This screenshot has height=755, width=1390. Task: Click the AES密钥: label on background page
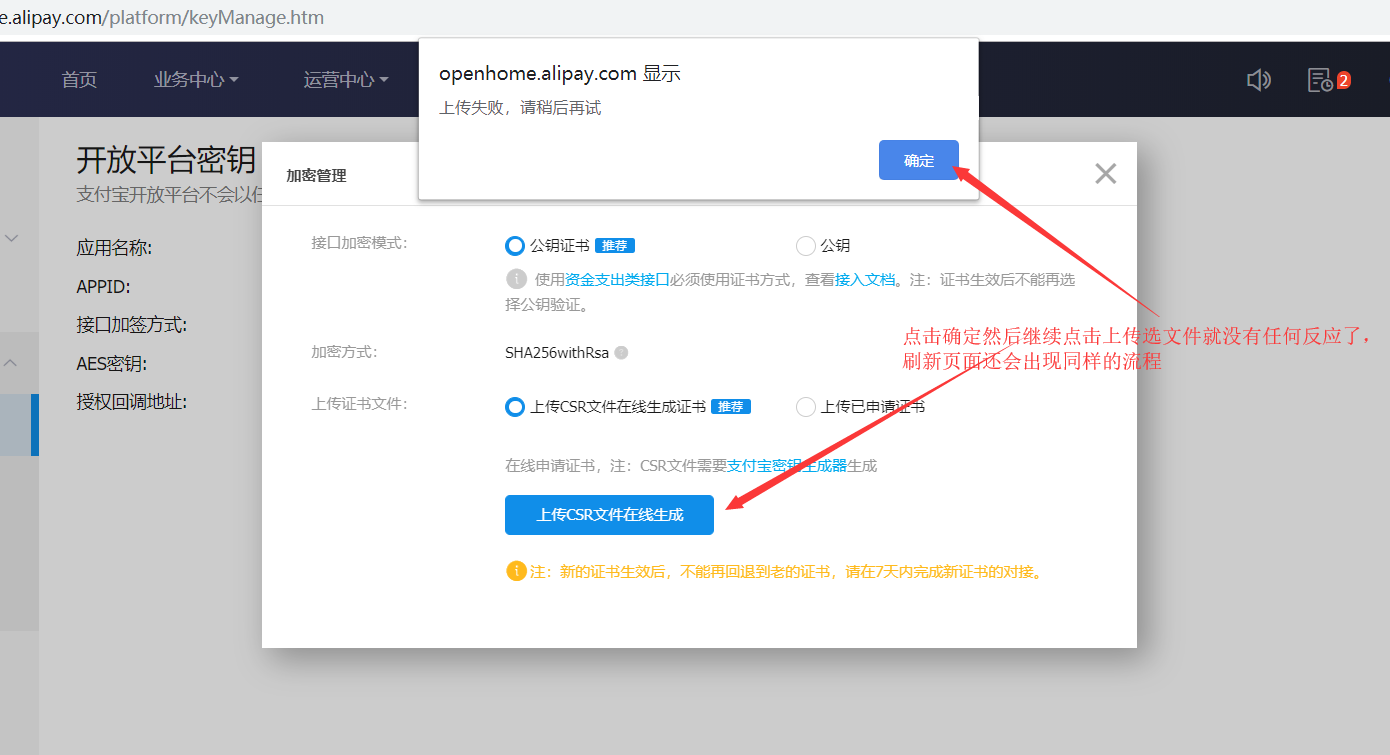(112, 364)
